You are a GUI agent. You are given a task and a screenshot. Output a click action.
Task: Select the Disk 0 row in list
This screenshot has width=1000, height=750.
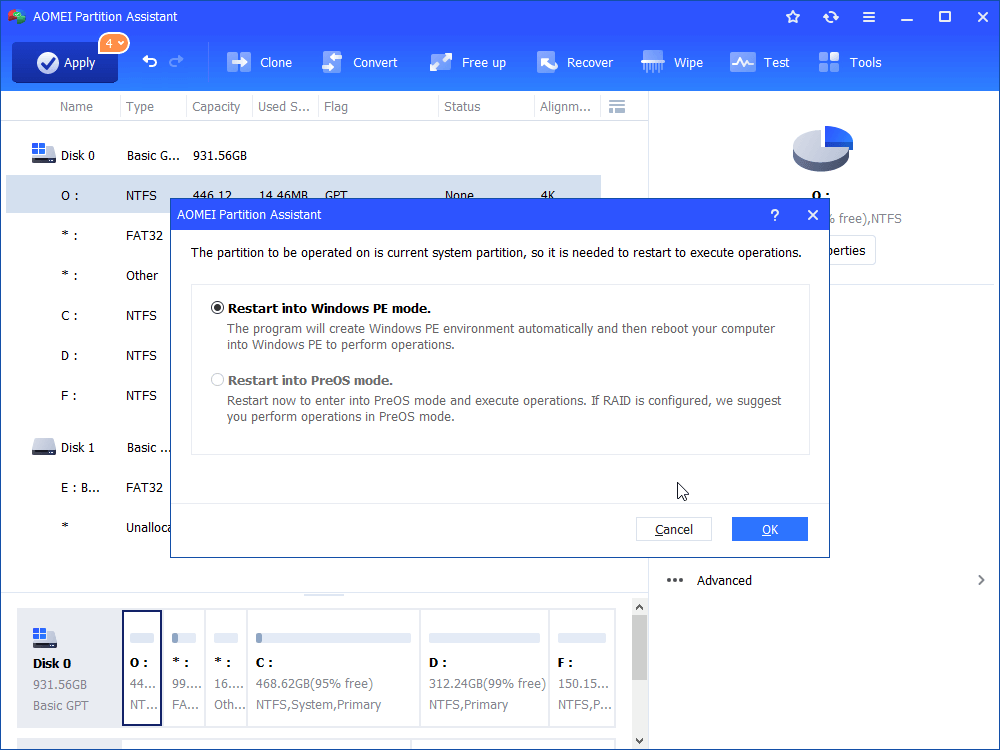(304, 156)
